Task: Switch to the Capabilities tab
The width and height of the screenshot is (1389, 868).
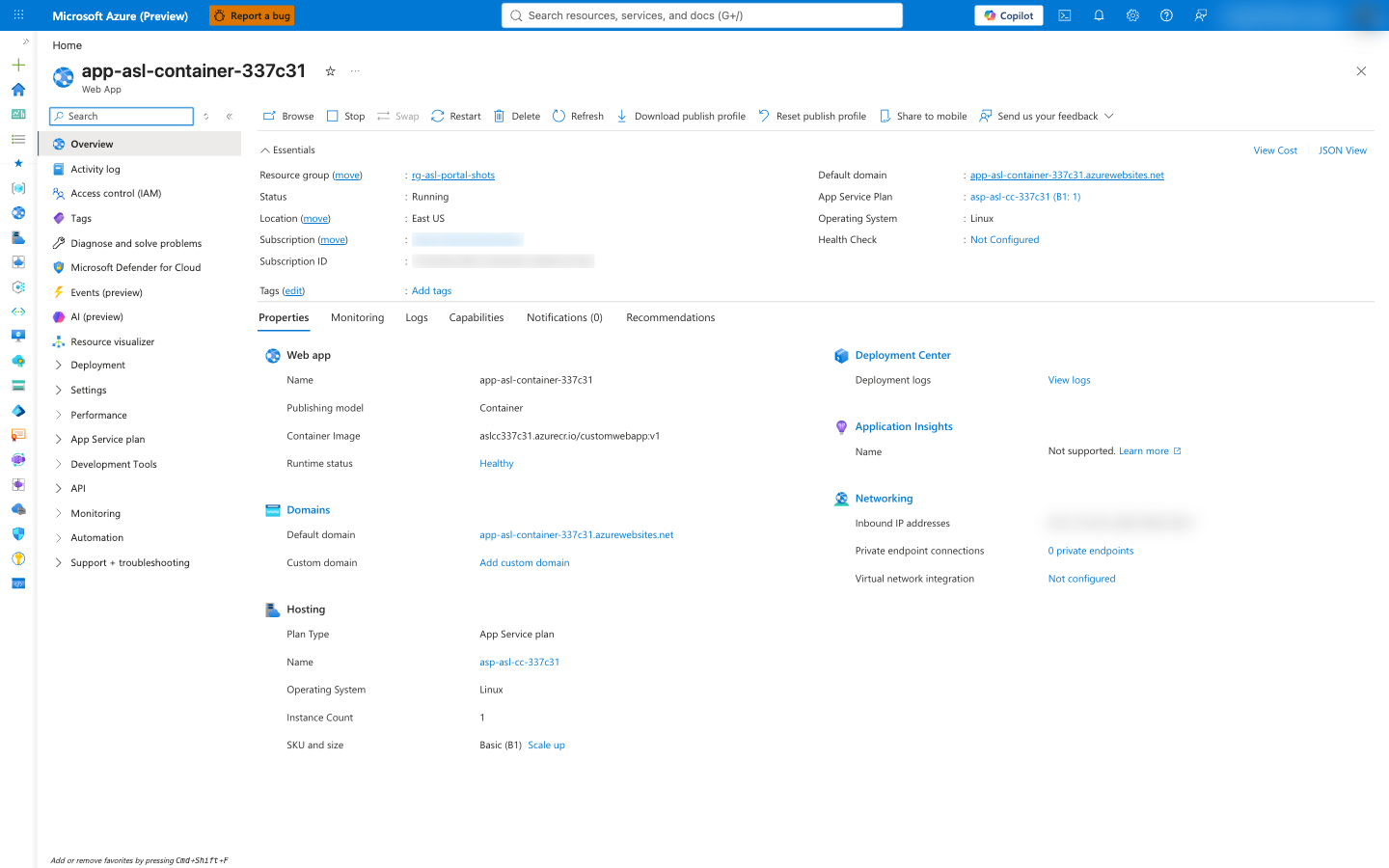Action: click(x=477, y=318)
